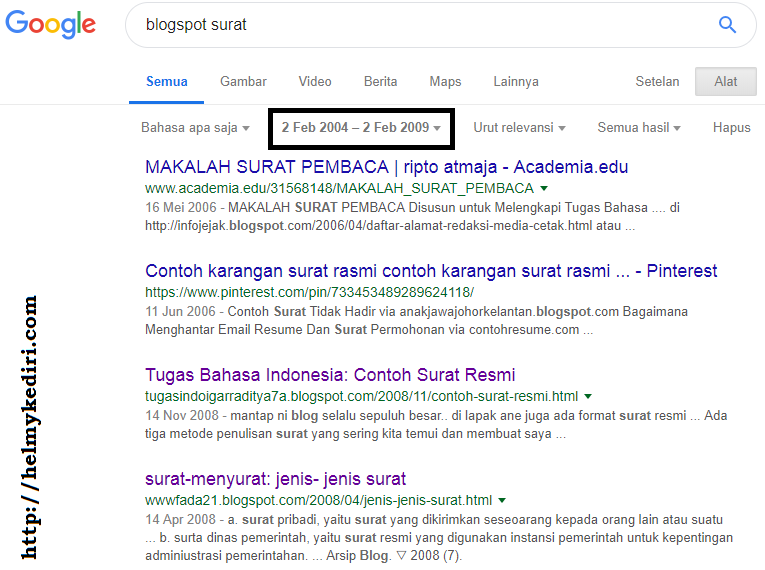Expand arrow beside academia.edu URL
This screenshot has height=570, width=765.
coord(544,188)
